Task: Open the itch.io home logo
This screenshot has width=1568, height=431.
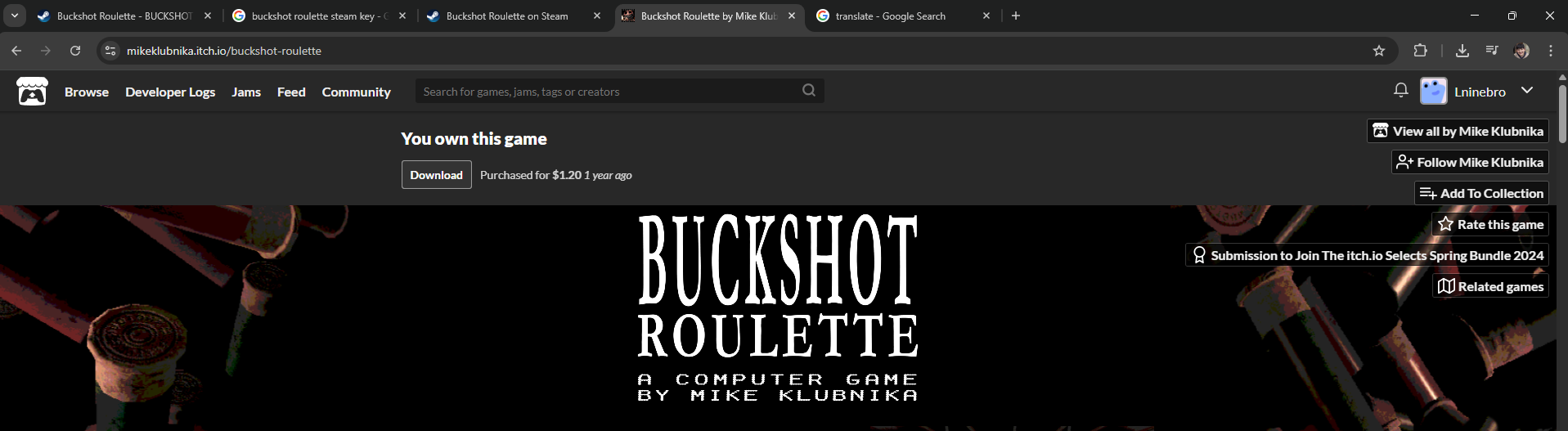Action: coord(32,92)
